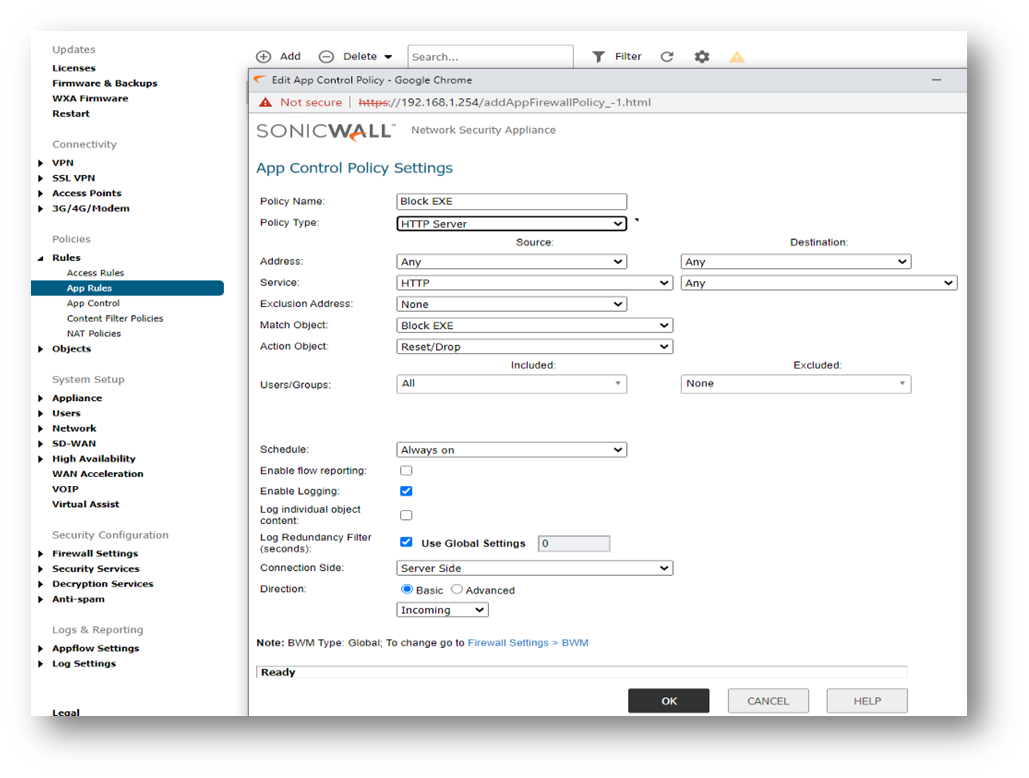The image size is (1029, 778).
Task: Expand the VPN menu arrow
Action: (x=41, y=163)
